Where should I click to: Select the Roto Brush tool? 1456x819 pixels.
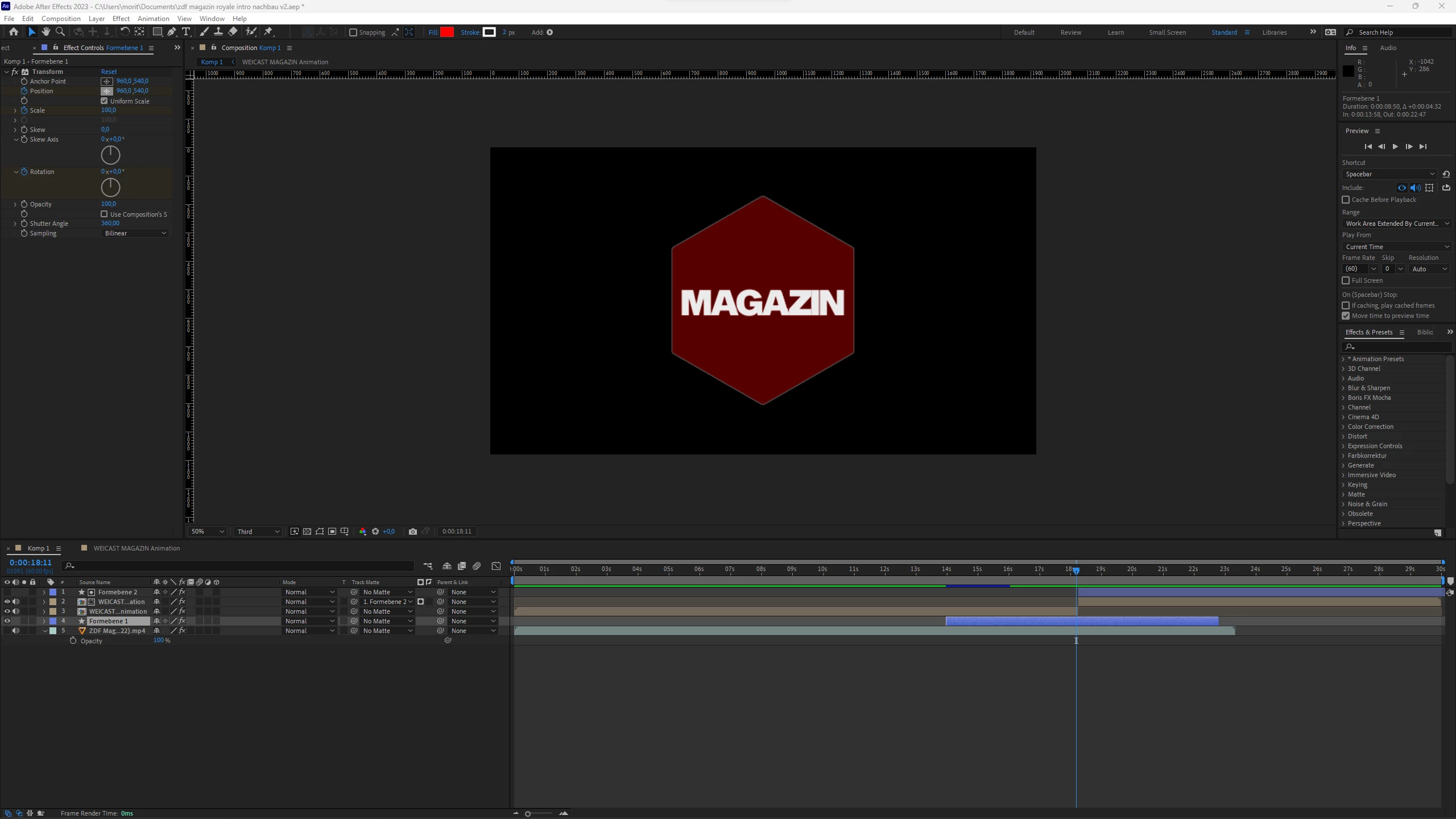coord(251,32)
